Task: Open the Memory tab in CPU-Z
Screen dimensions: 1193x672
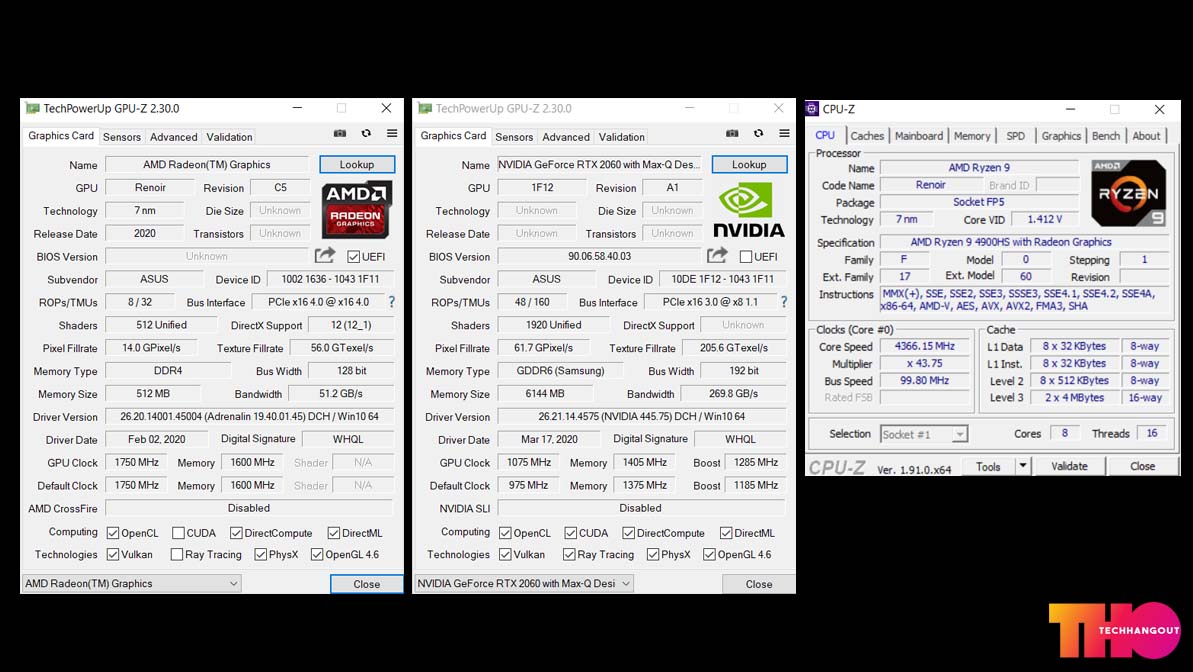Action: [972, 135]
